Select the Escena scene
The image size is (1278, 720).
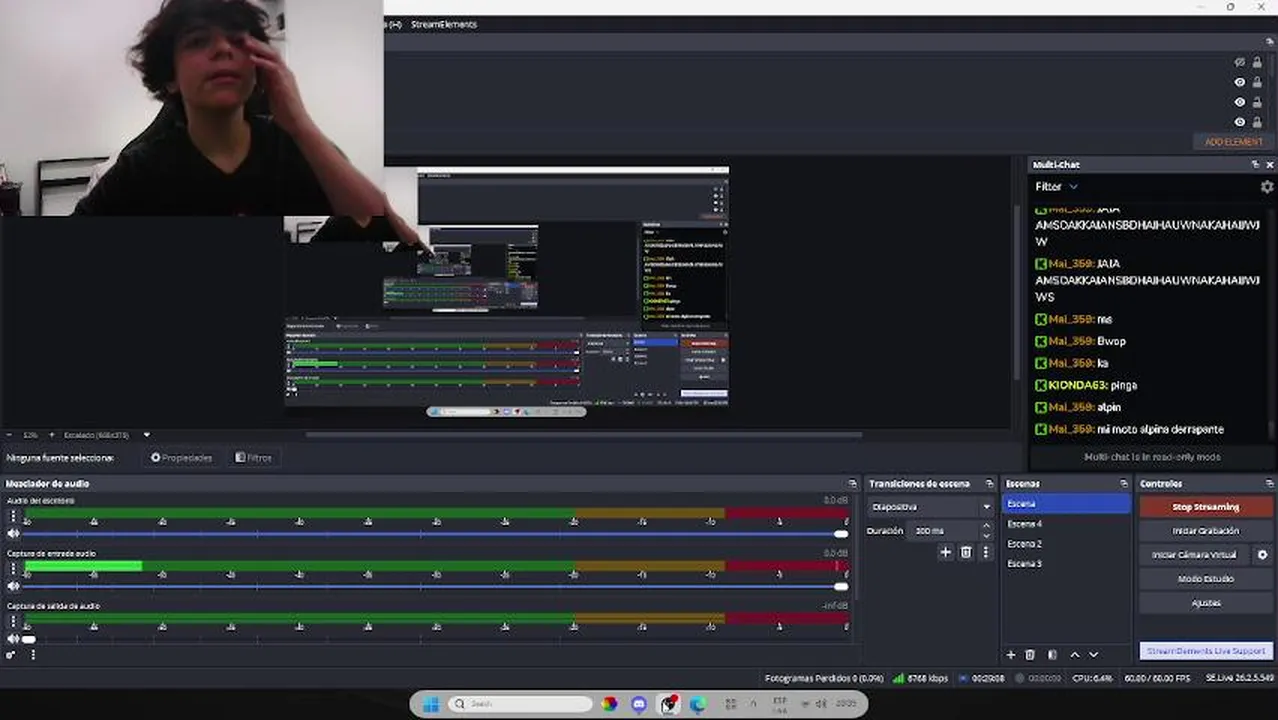[1066, 504]
